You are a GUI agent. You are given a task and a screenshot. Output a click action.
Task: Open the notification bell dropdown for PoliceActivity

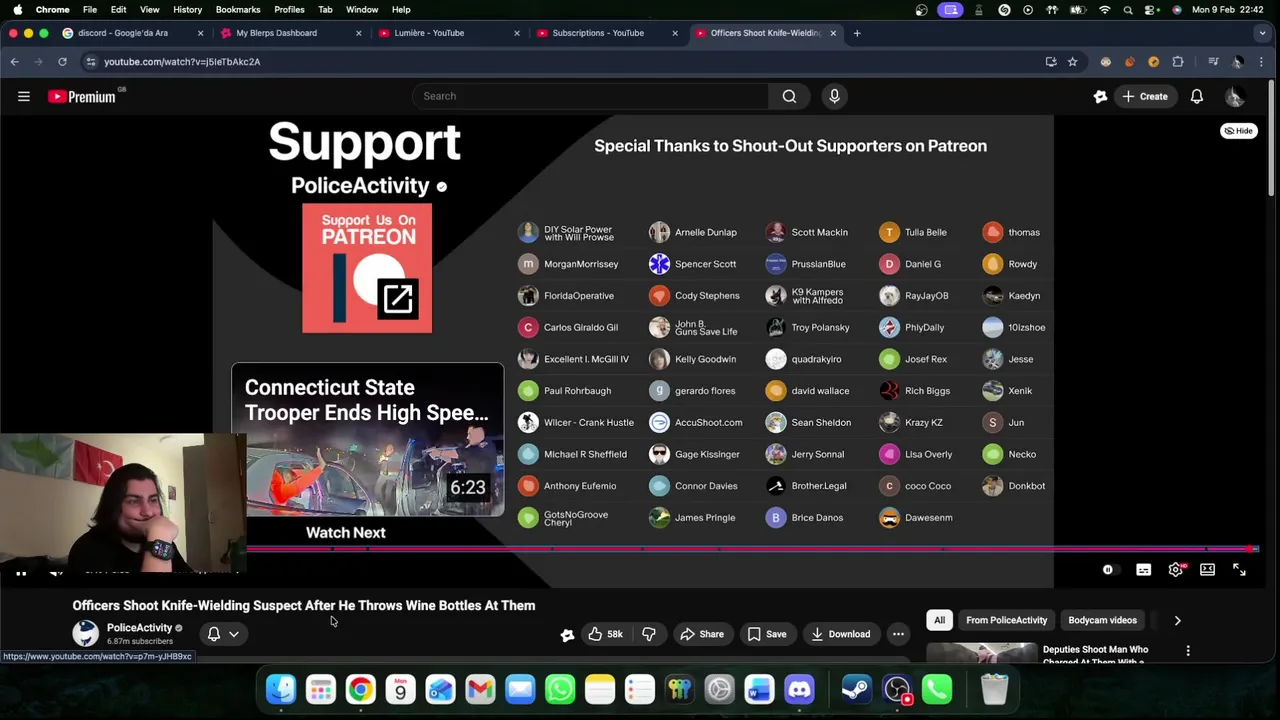tap(223, 634)
